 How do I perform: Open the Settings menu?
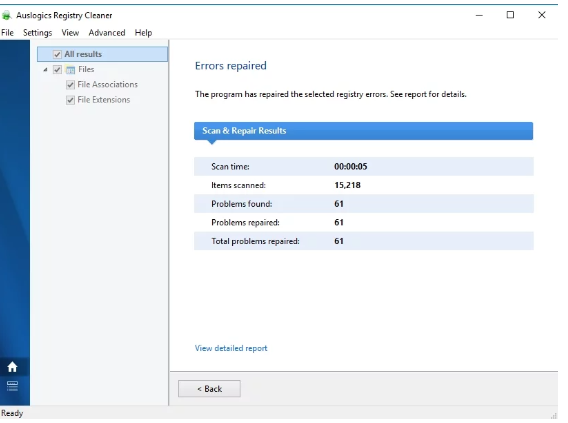coord(38,33)
